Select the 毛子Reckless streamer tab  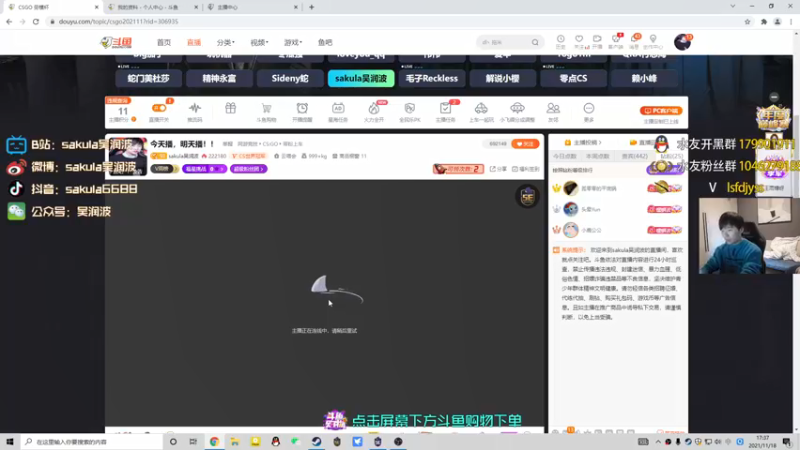click(x=432, y=79)
